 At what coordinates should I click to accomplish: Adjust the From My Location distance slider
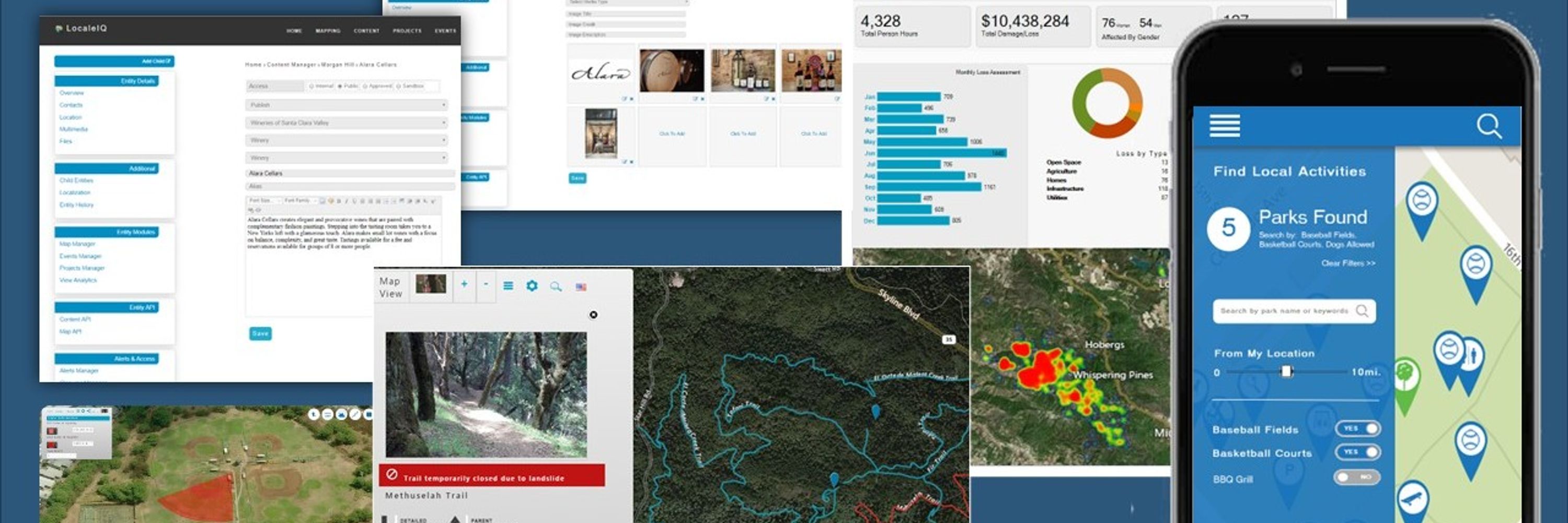1286,371
